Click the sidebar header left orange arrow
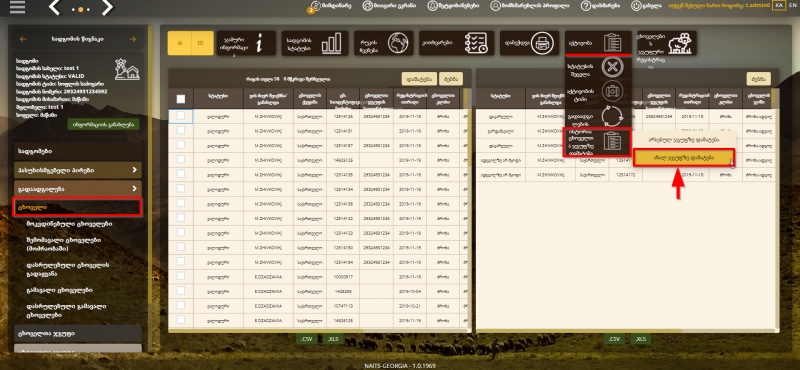Image resolution: width=800 pixels, height=370 pixels. (x=23, y=39)
